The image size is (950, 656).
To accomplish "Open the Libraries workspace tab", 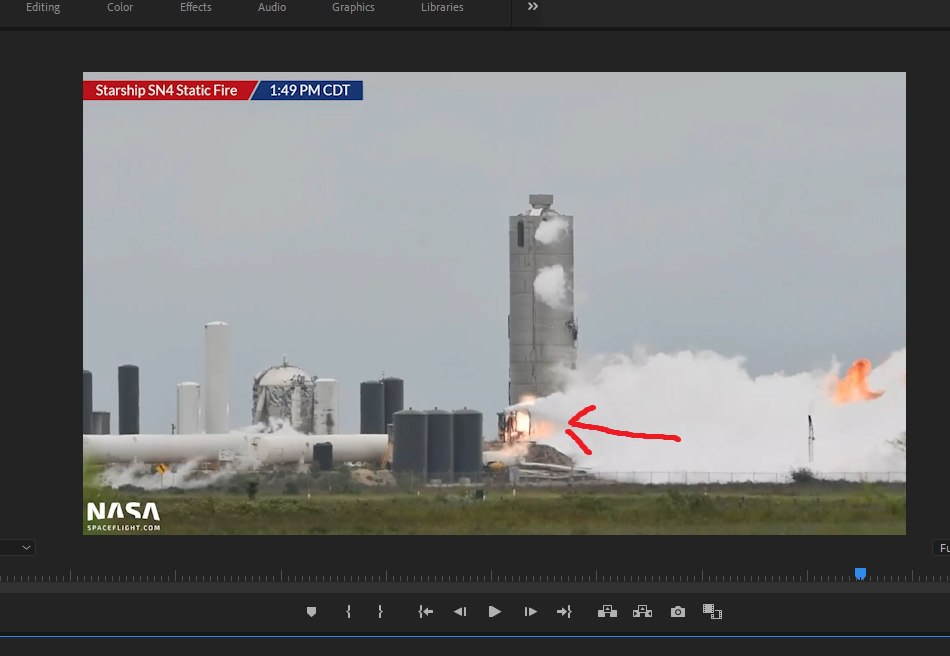I will (x=442, y=7).
